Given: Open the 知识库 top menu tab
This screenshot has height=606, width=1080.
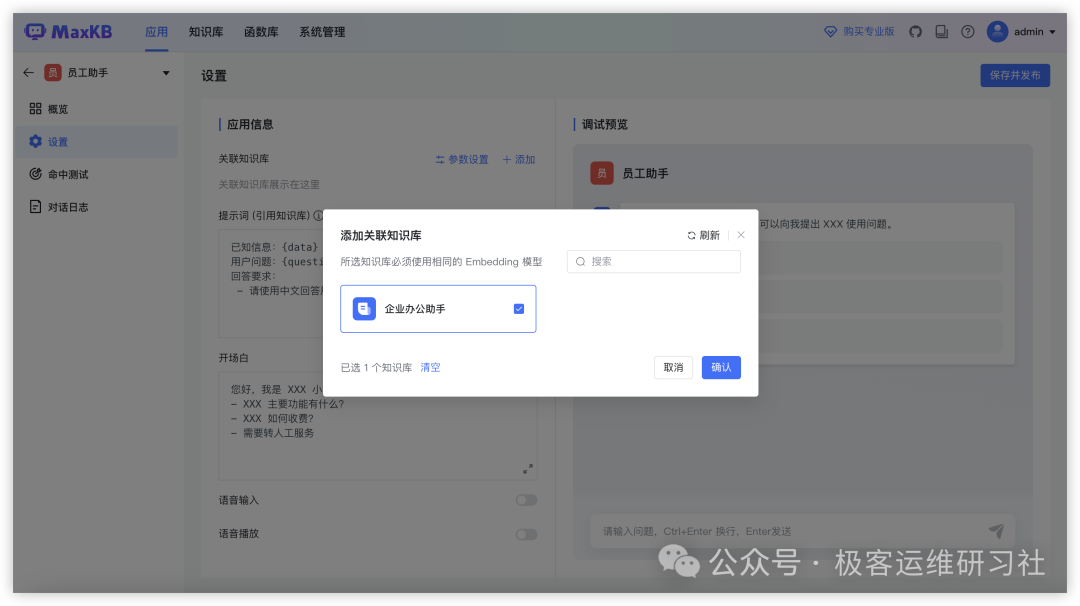Looking at the screenshot, I should tap(205, 32).
